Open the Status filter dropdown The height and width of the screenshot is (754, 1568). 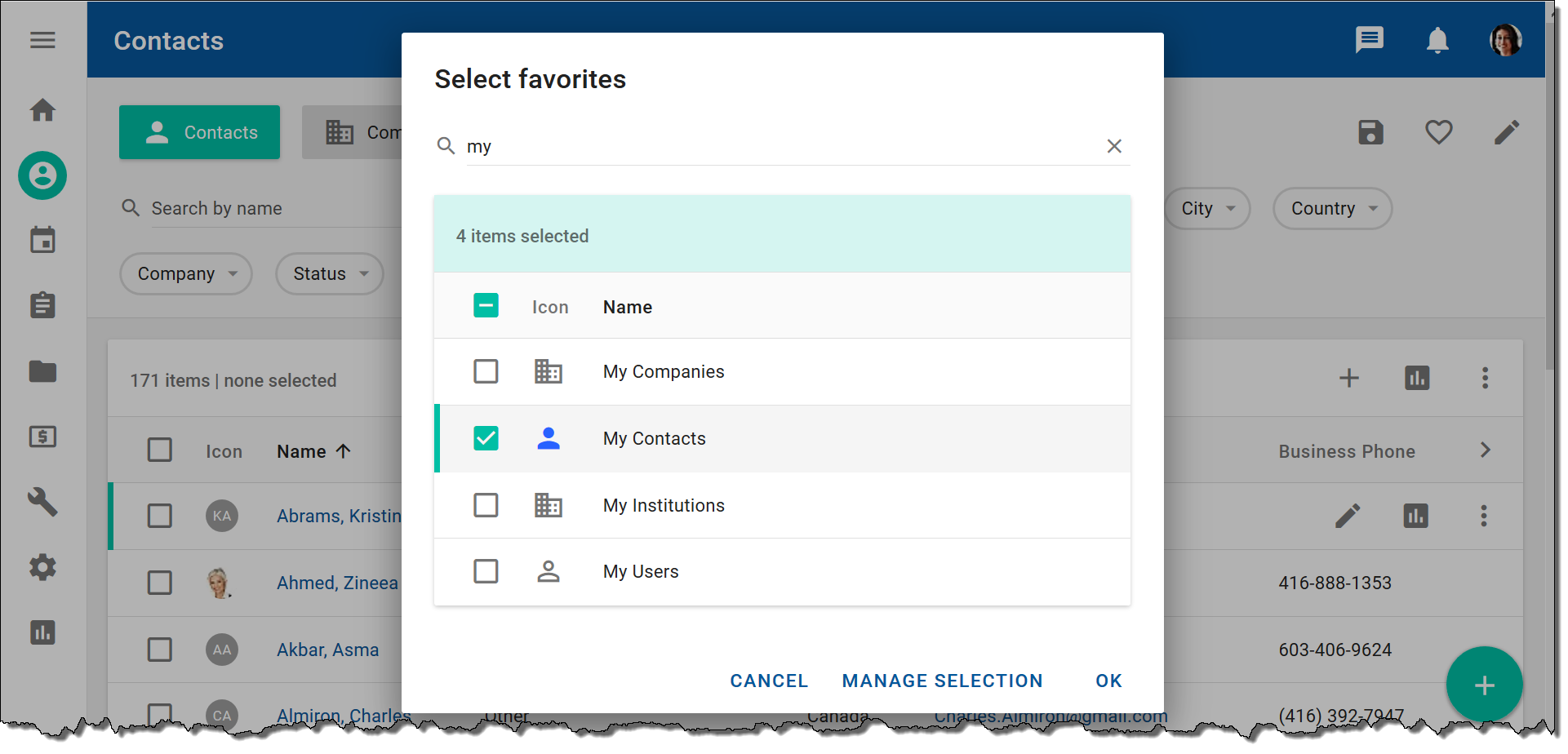[329, 274]
